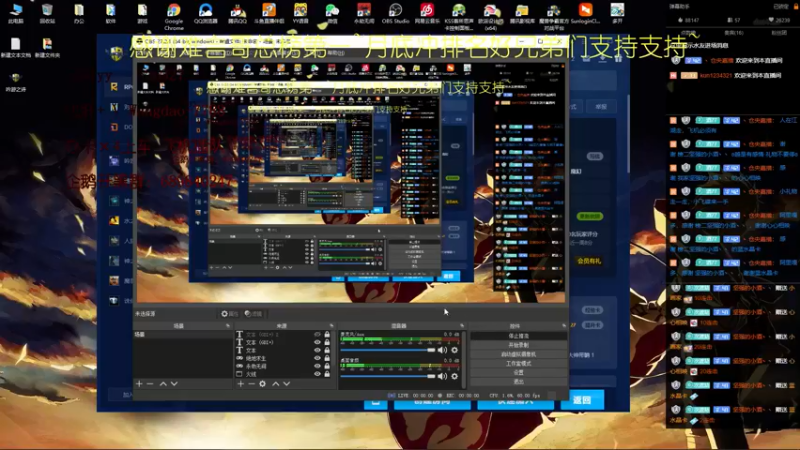This screenshot has width=800, height=450.
Task: Open OBS 设置 settings button
Action: pos(518,373)
